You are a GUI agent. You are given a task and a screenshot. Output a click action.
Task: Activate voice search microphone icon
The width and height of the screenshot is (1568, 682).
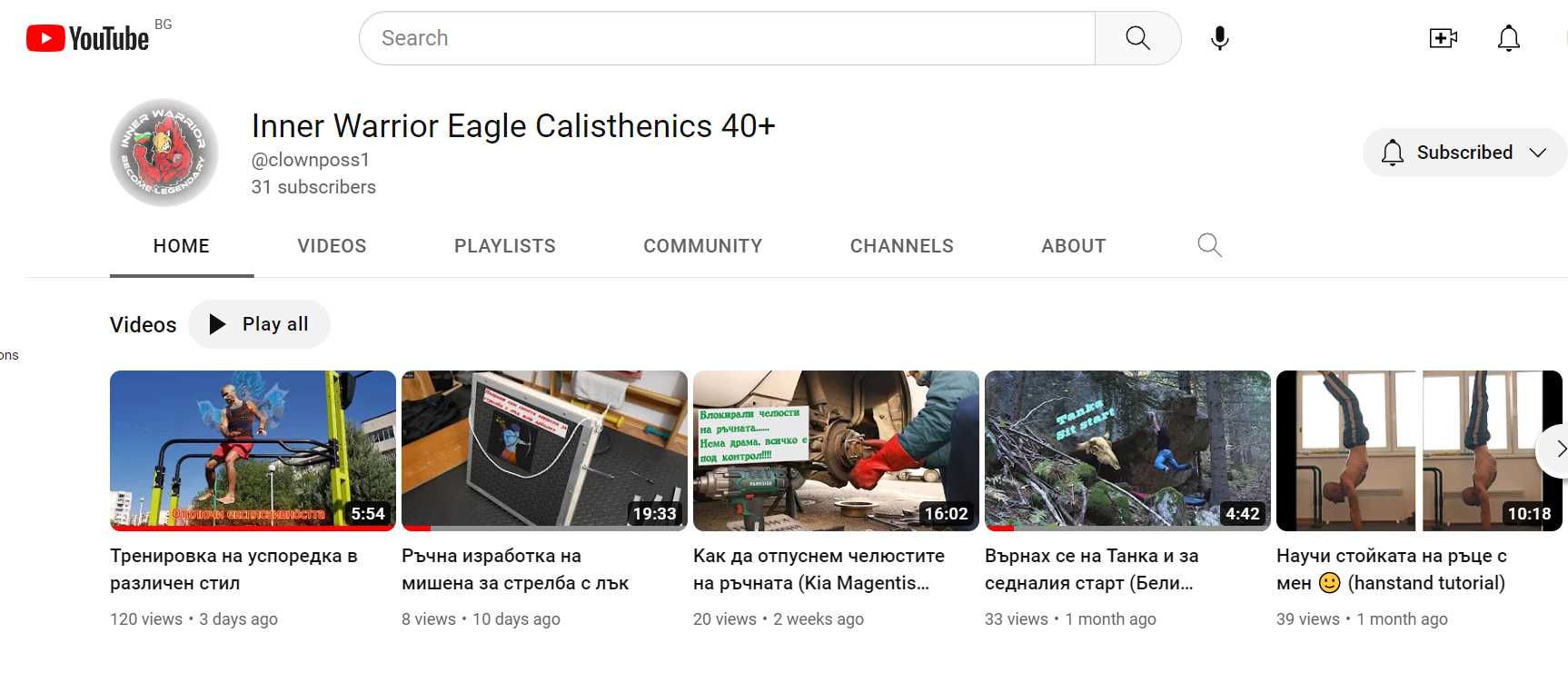pyautogui.click(x=1220, y=38)
